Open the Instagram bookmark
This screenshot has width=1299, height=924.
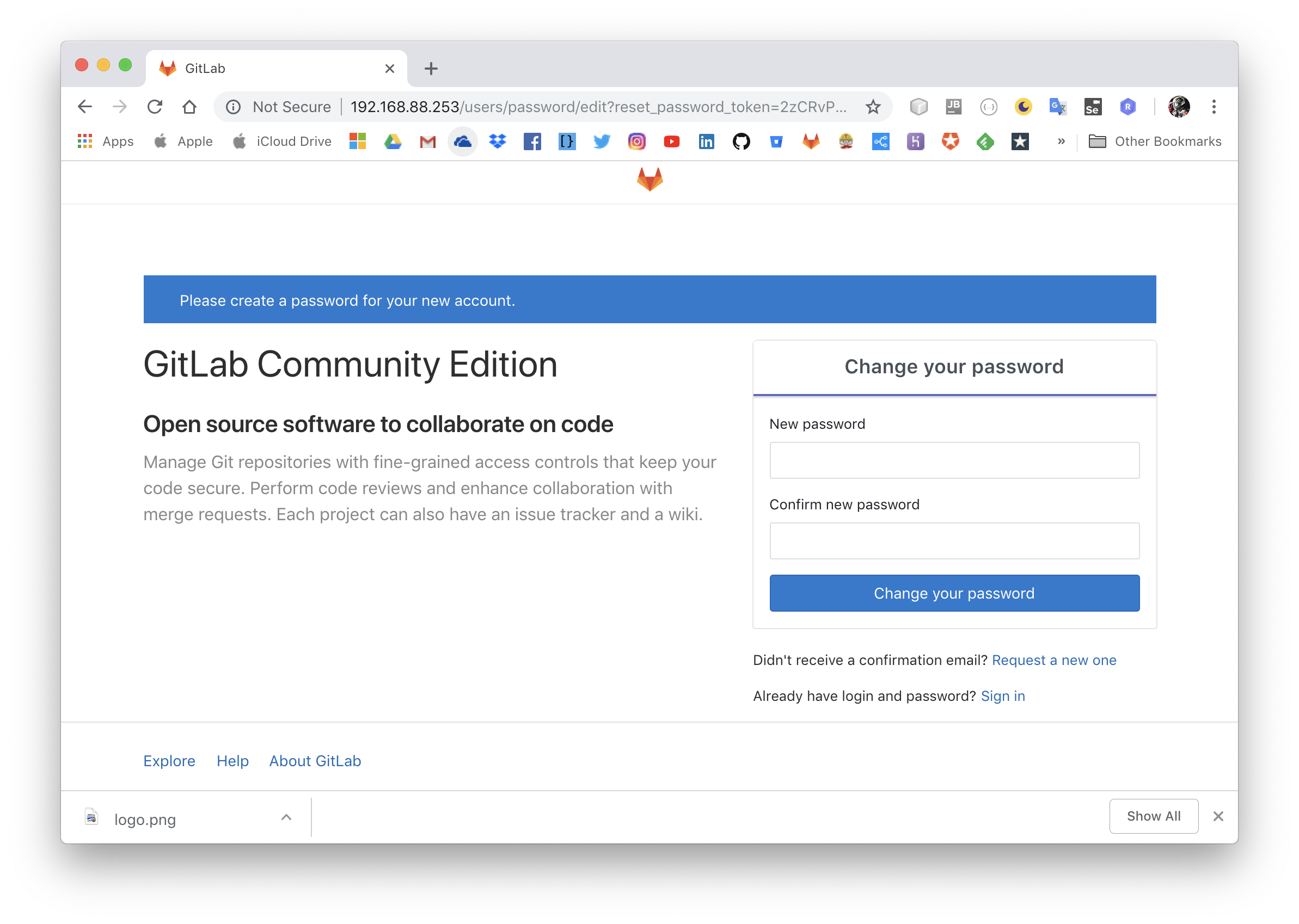(636, 141)
